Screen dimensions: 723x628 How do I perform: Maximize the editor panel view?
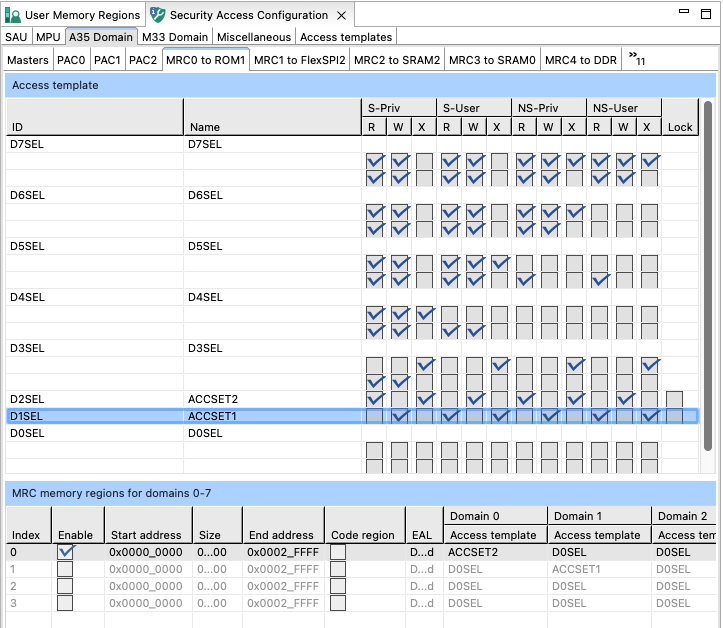pyautogui.click(x=706, y=12)
